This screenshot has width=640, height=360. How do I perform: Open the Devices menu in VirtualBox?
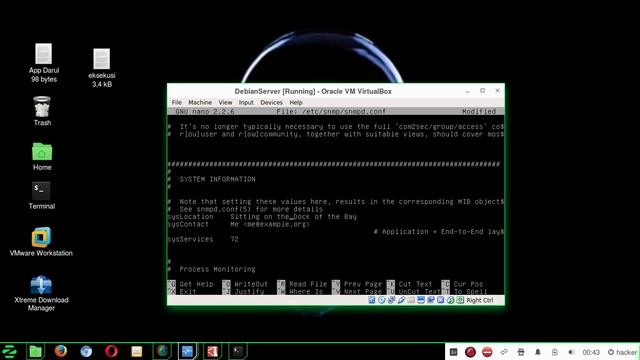point(271,102)
